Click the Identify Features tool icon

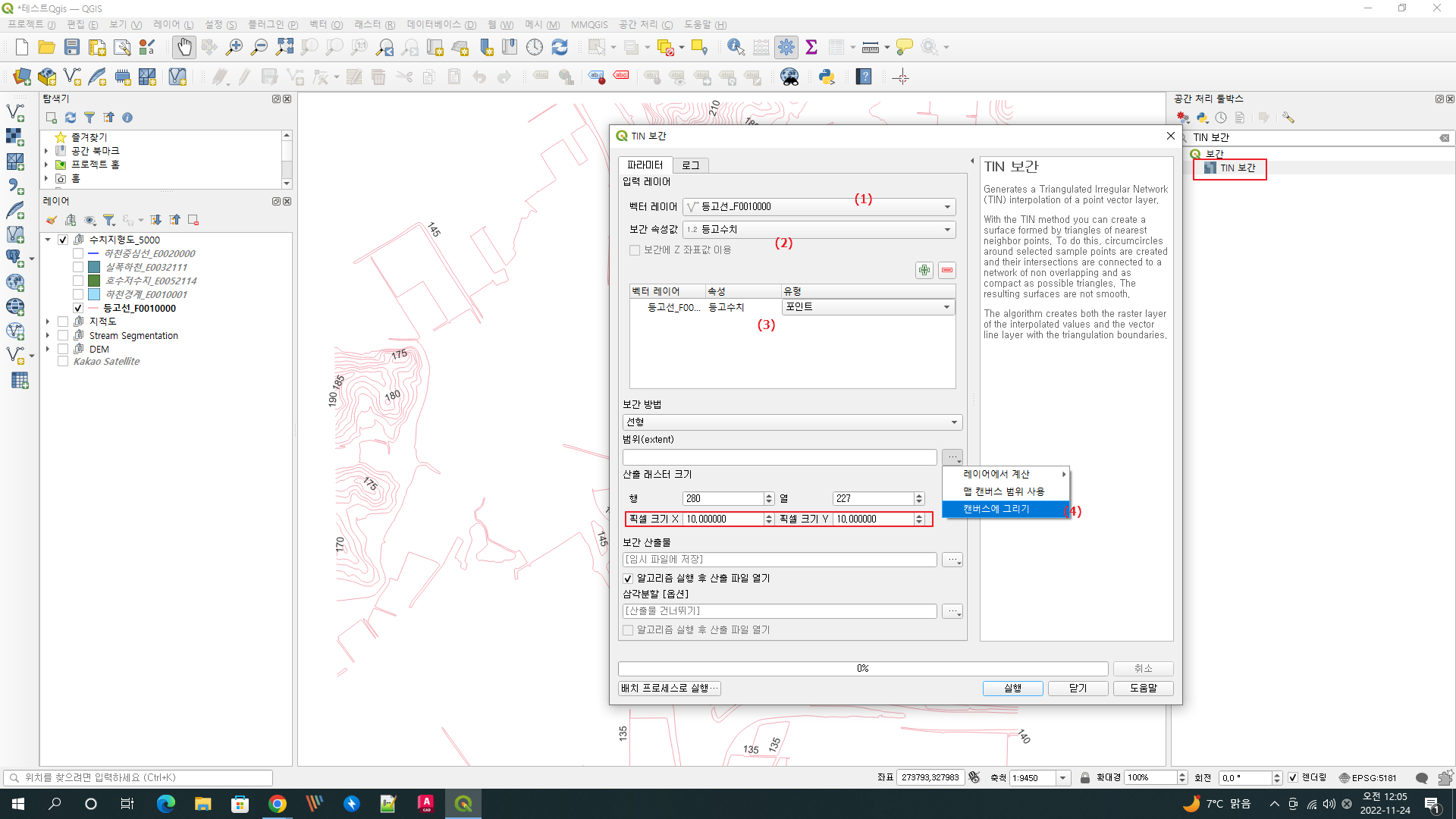735,47
